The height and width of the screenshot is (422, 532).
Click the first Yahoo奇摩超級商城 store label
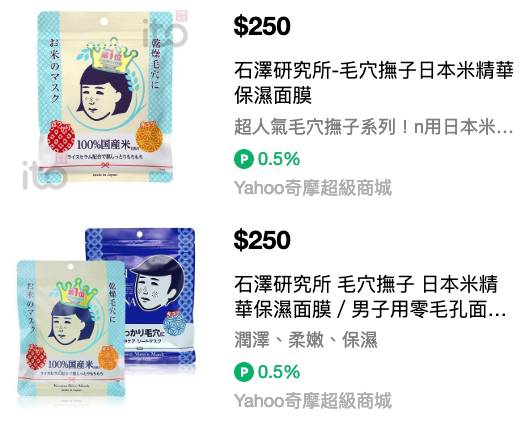point(312,188)
